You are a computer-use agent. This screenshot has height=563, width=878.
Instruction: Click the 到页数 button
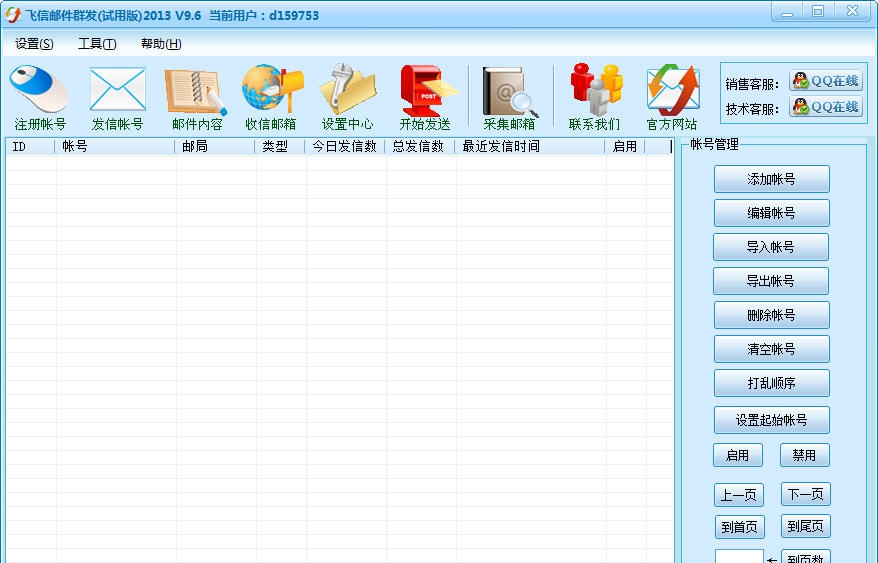click(x=806, y=557)
